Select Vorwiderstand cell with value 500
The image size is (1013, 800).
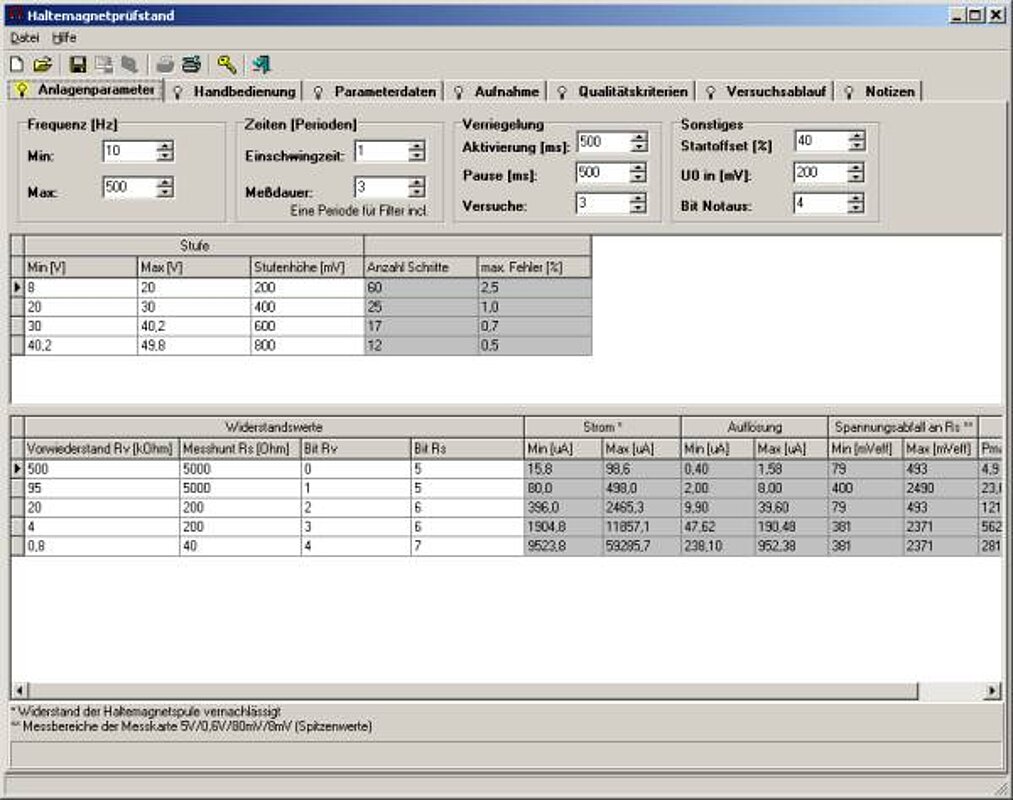(x=102, y=469)
